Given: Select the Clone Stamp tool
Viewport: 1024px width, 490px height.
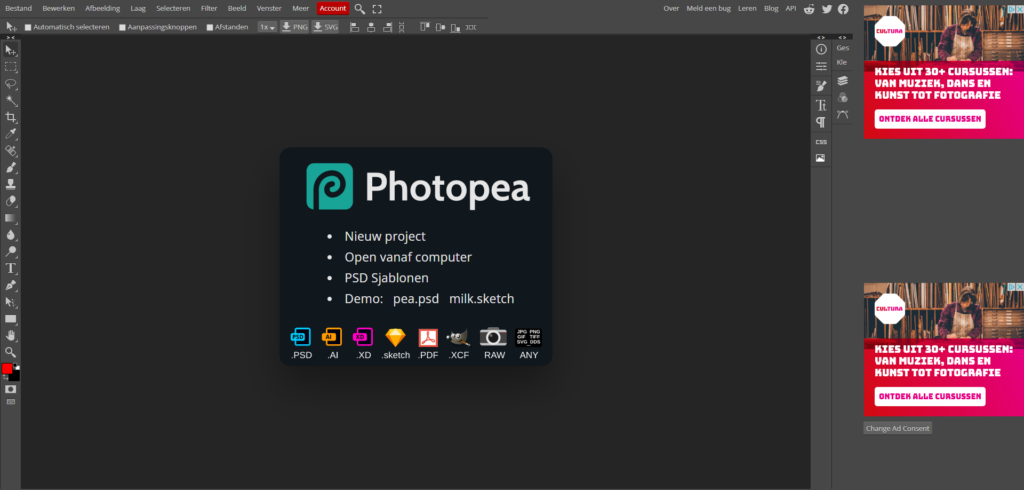Looking at the screenshot, I should [10, 184].
